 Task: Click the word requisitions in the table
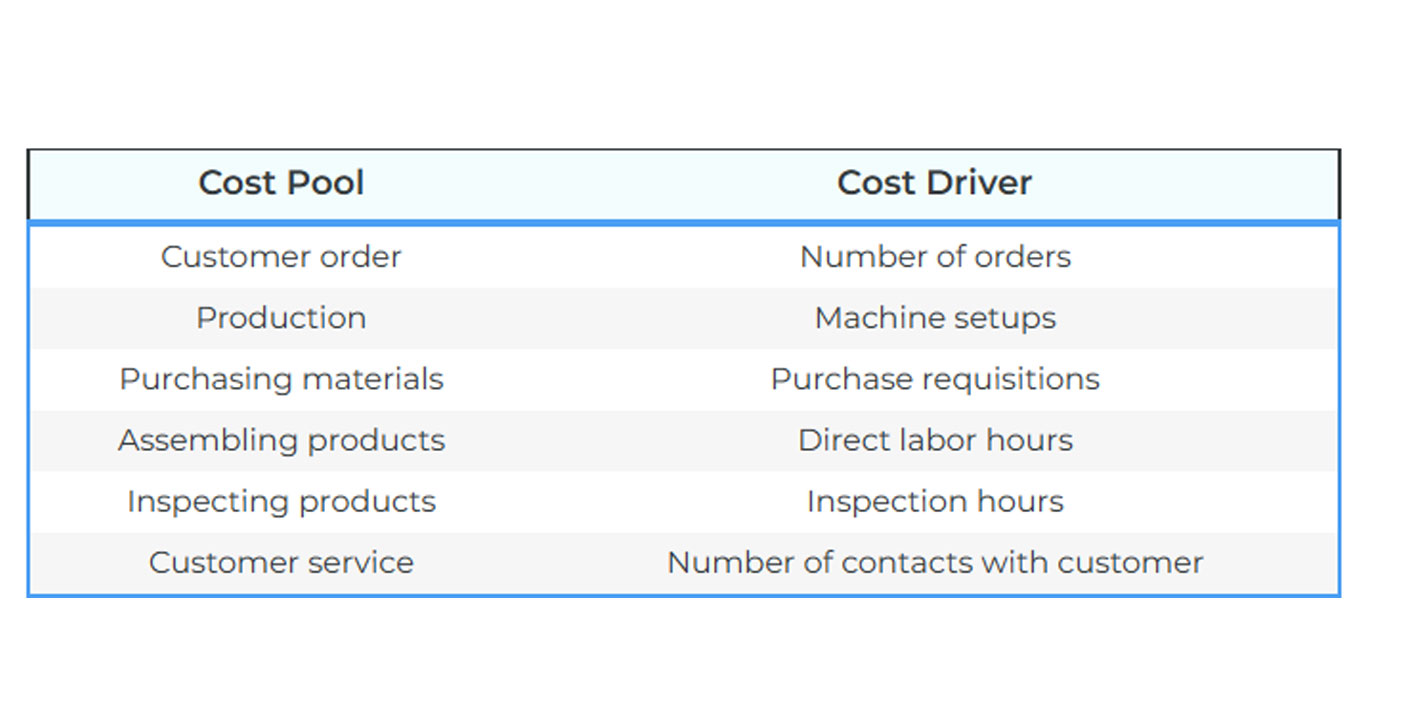click(x=1010, y=379)
